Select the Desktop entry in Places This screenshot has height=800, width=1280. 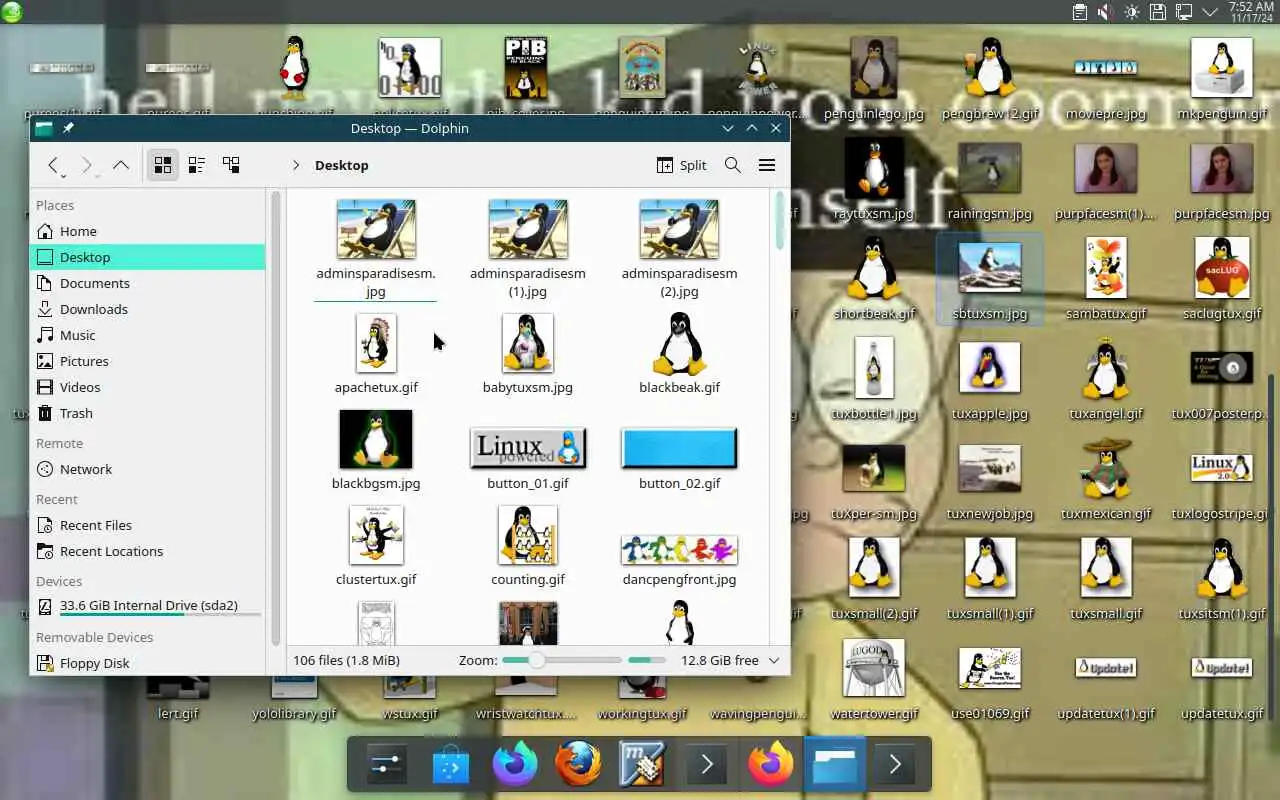click(x=148, y=257)
